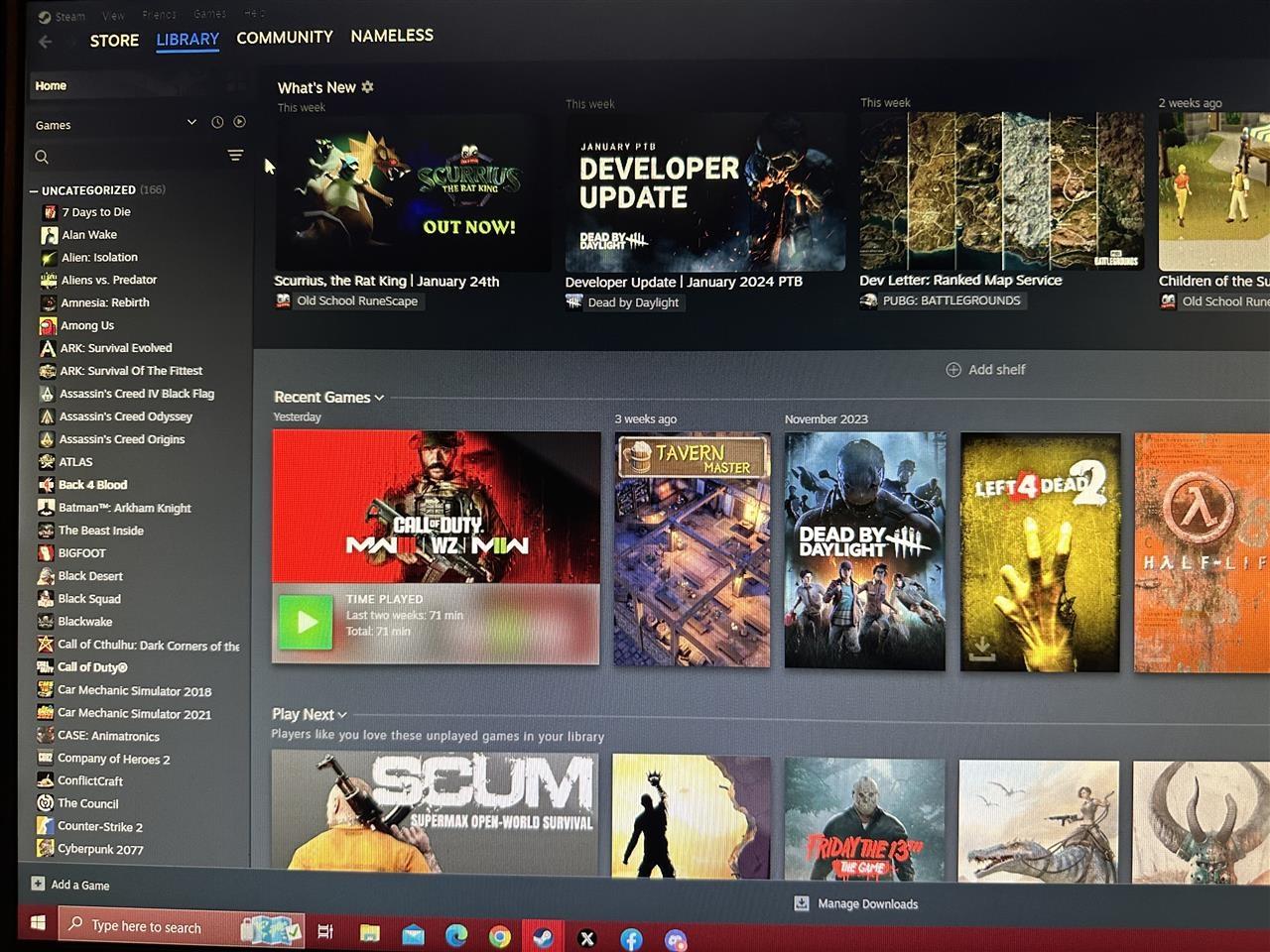Open the COMMUNITY tab
The width and height of the screenshot is (1270, 952).
pyautogui.click(x=285, y=38)
